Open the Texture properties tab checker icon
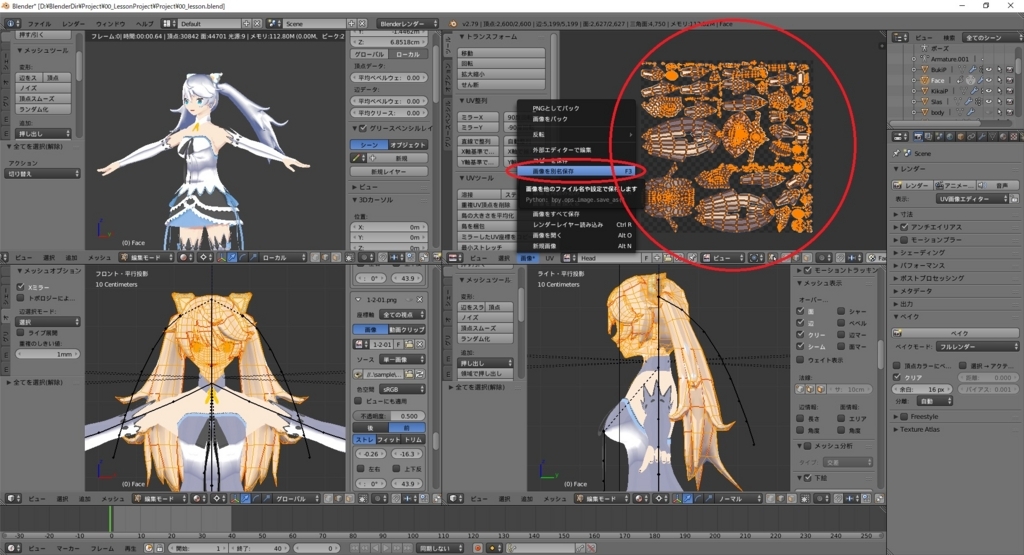 [1014, 136]
